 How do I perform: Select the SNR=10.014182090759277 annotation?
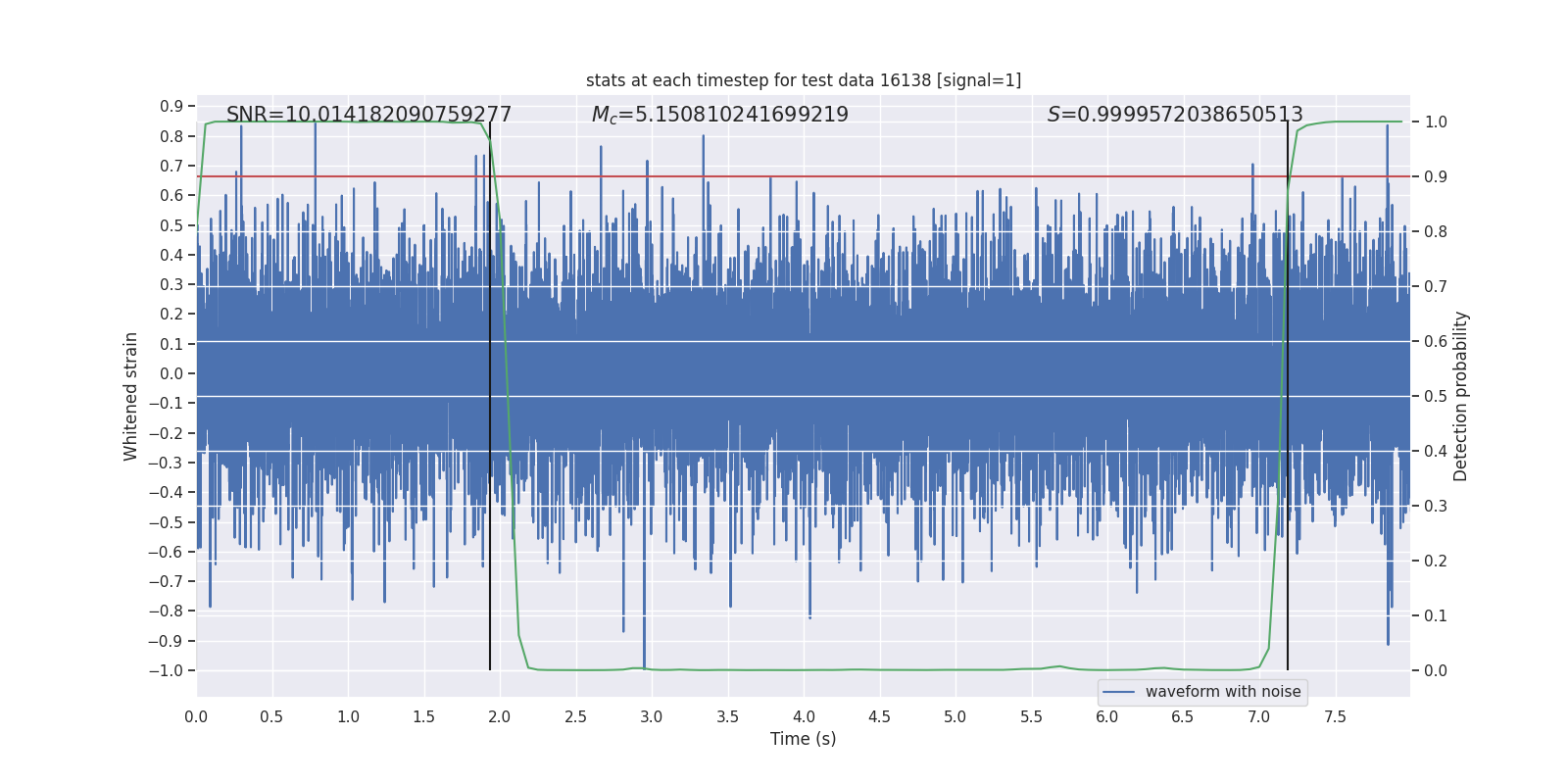click(x=369, y=115)
